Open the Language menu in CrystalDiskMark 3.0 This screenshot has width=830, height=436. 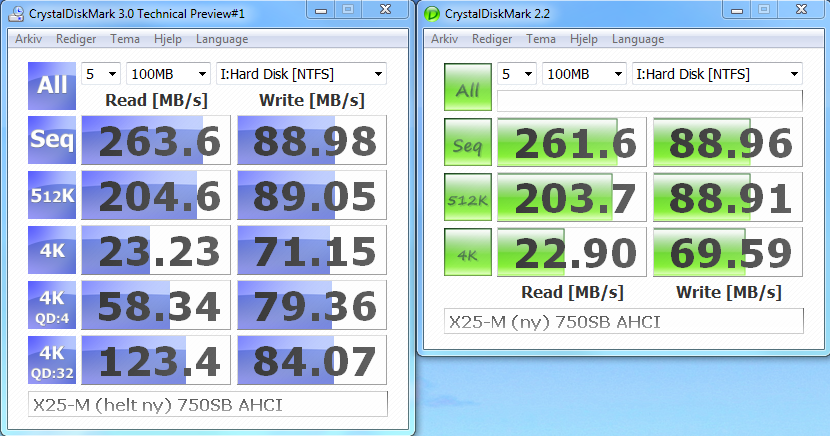click(222, 39)
